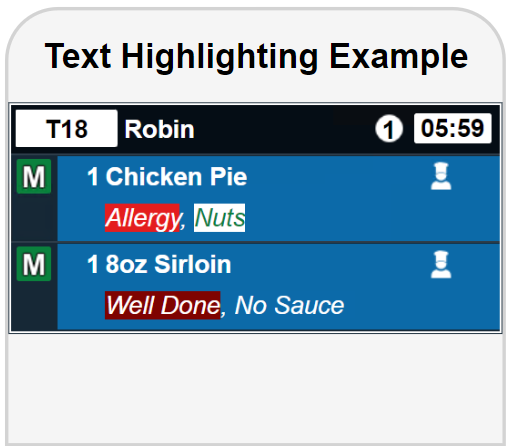508x446 pixels.
Task: Click the dark sidebar cell under Sirloin's M
Action: [34, 306]
